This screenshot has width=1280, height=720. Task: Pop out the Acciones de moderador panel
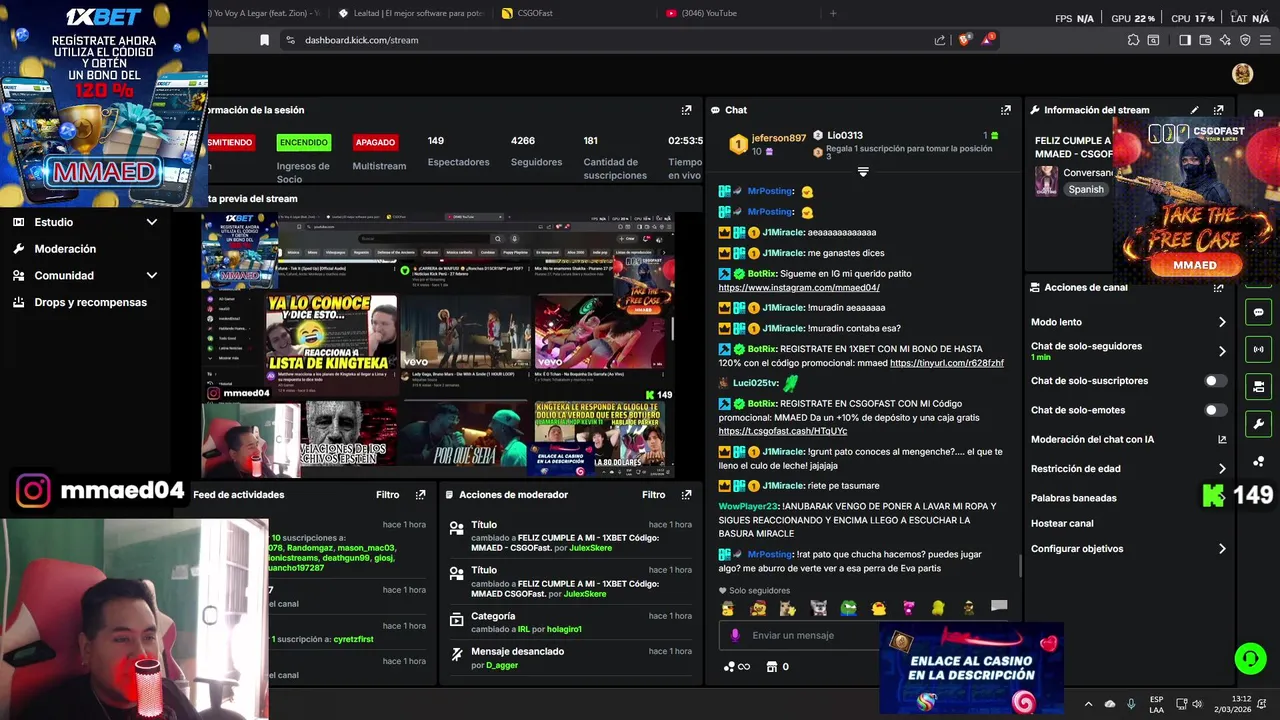[x=686, y=495]
